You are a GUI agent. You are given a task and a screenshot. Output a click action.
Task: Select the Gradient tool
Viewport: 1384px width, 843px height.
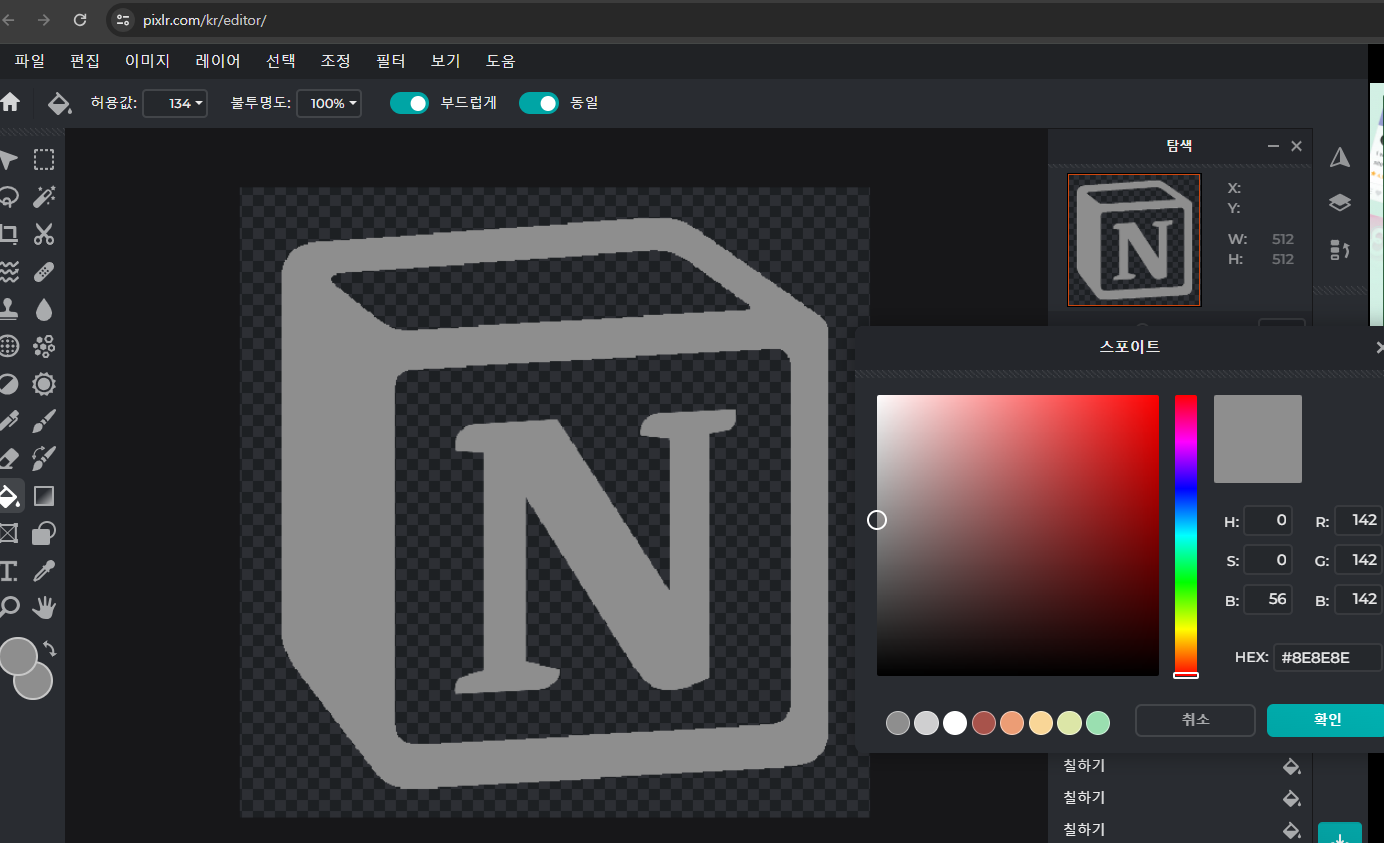[x=44, y=496]
